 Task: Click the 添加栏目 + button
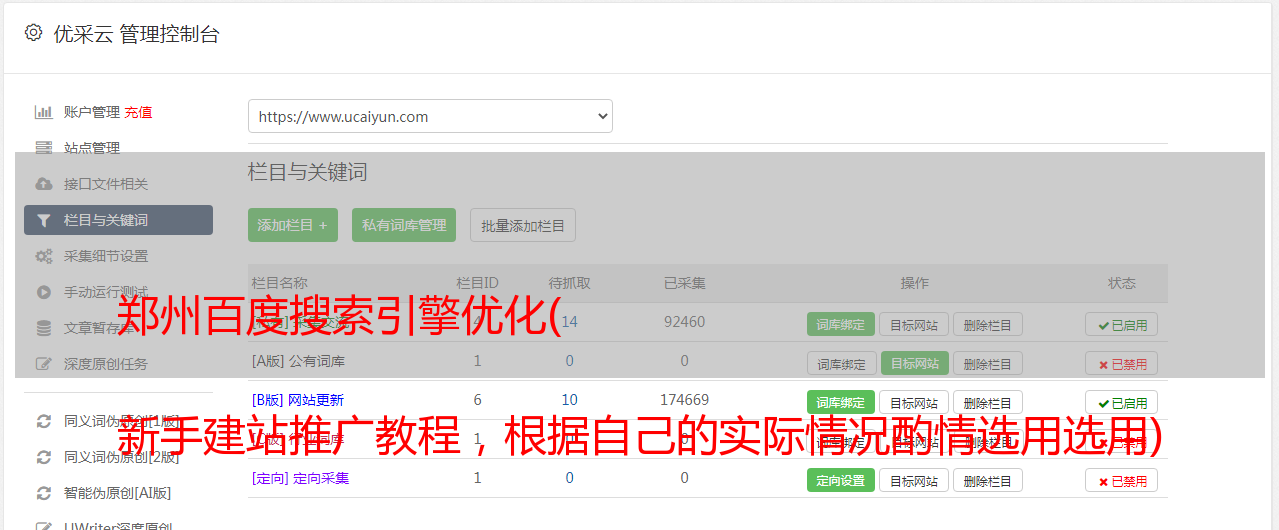[293, 225]
